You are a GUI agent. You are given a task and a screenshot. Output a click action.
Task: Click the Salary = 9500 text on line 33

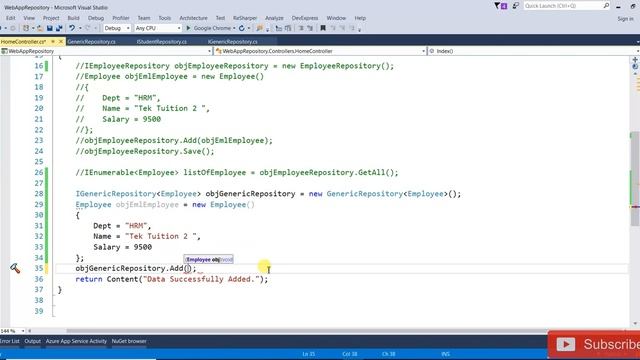(x=122, y=247)
